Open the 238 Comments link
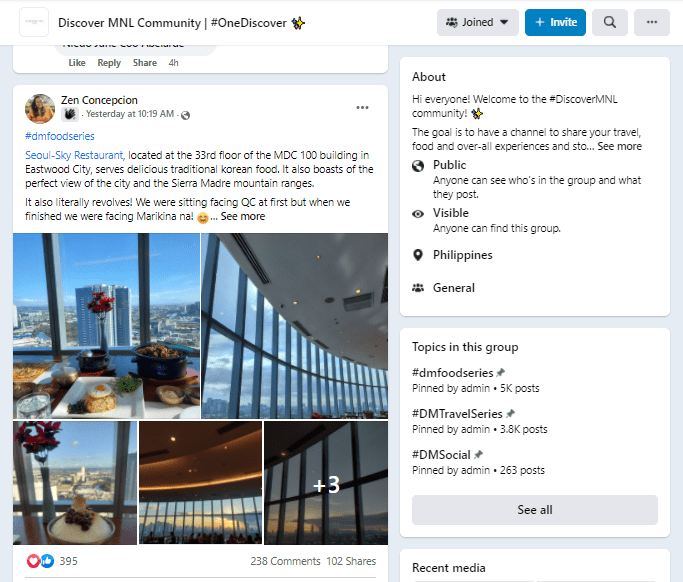The width and height of the screenshot is (683, 582). [285, 561]
